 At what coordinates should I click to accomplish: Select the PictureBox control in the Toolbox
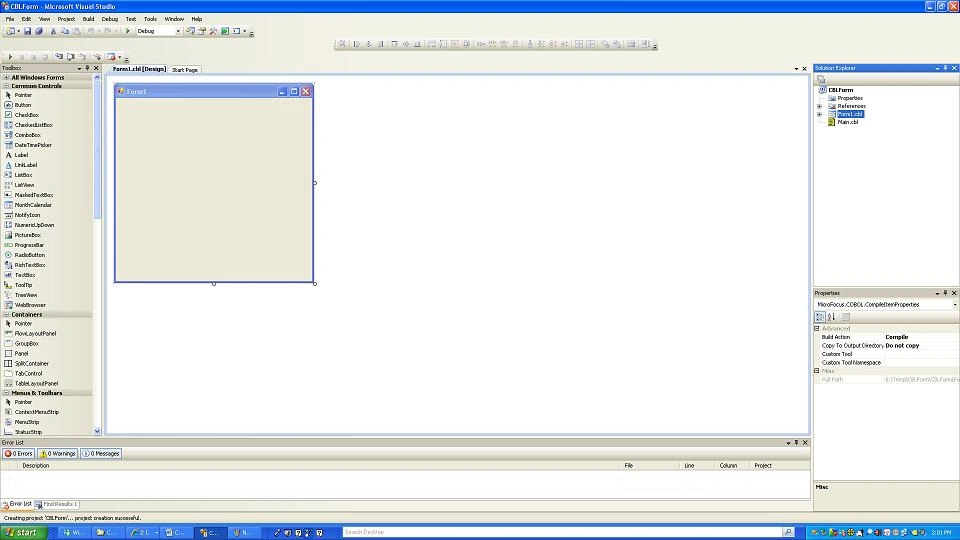tap(28, 235)
